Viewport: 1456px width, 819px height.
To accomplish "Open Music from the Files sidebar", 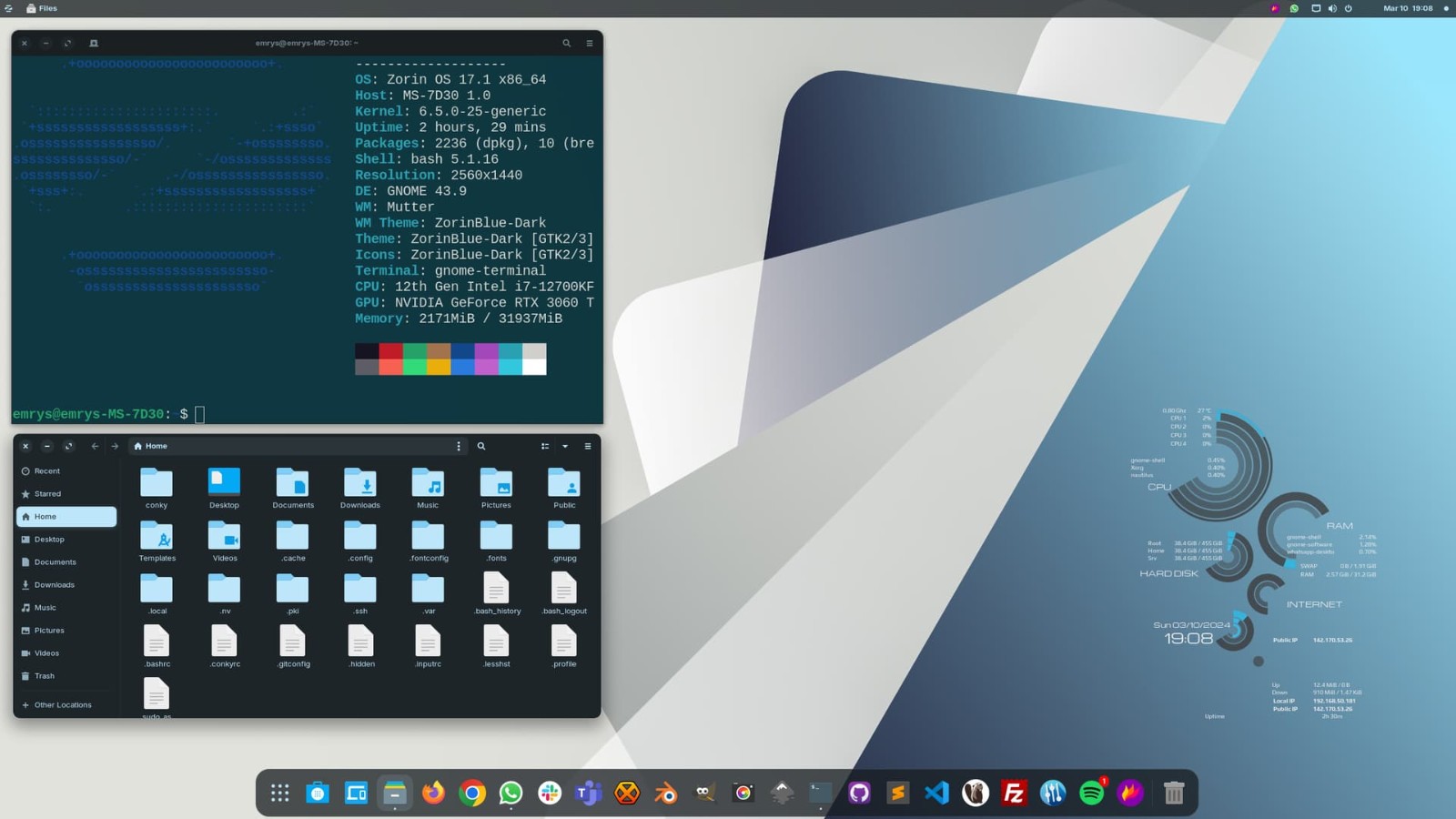I will (66, 608).
